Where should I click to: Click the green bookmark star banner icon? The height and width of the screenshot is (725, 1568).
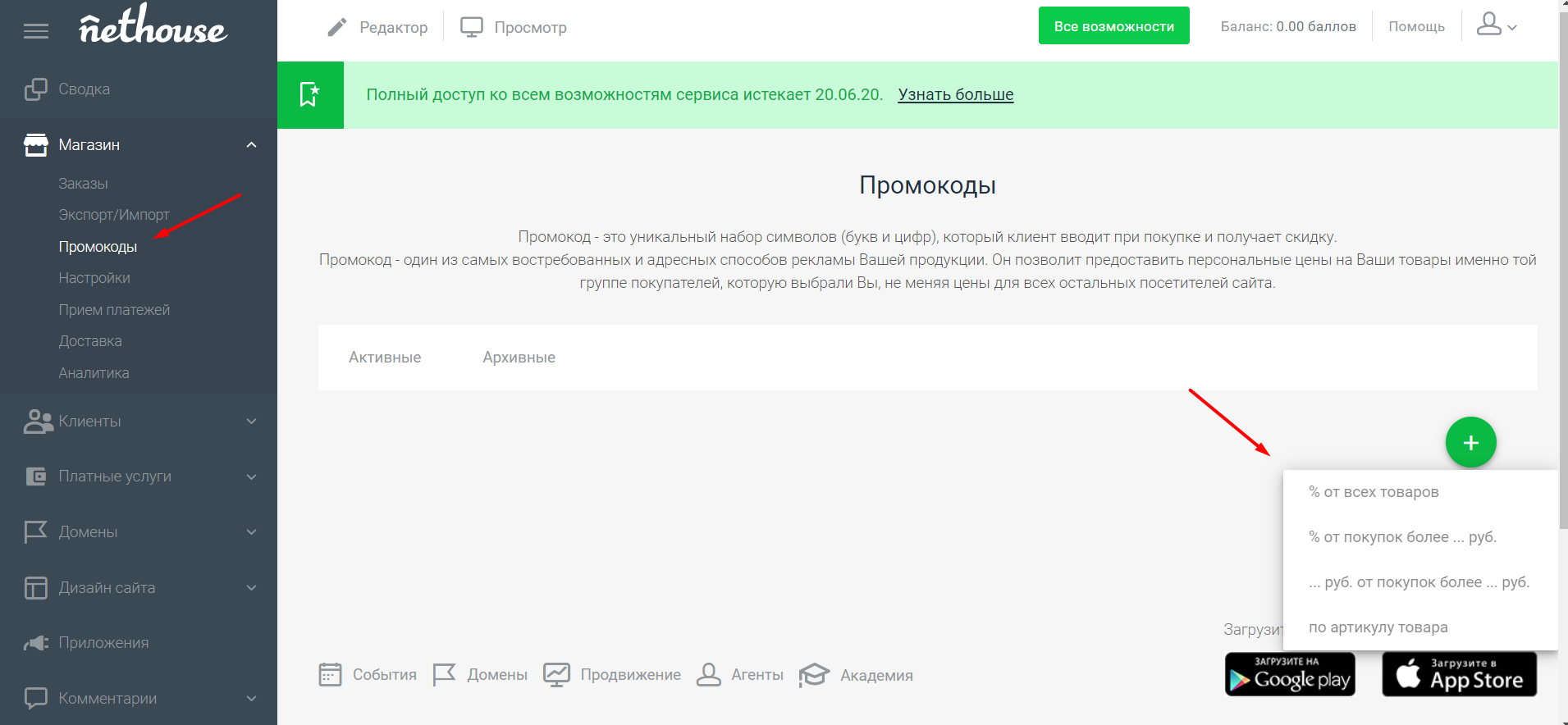pos(310,95)
